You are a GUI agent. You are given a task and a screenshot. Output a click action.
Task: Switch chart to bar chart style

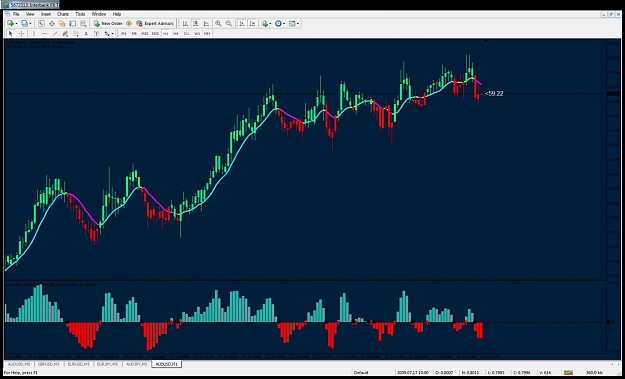[x=185, y=24]
